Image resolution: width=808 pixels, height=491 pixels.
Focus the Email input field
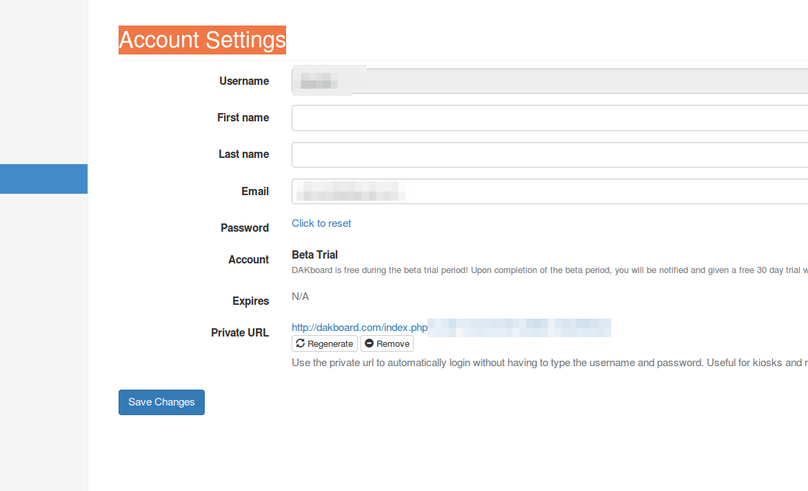click(x=550, y=191)
